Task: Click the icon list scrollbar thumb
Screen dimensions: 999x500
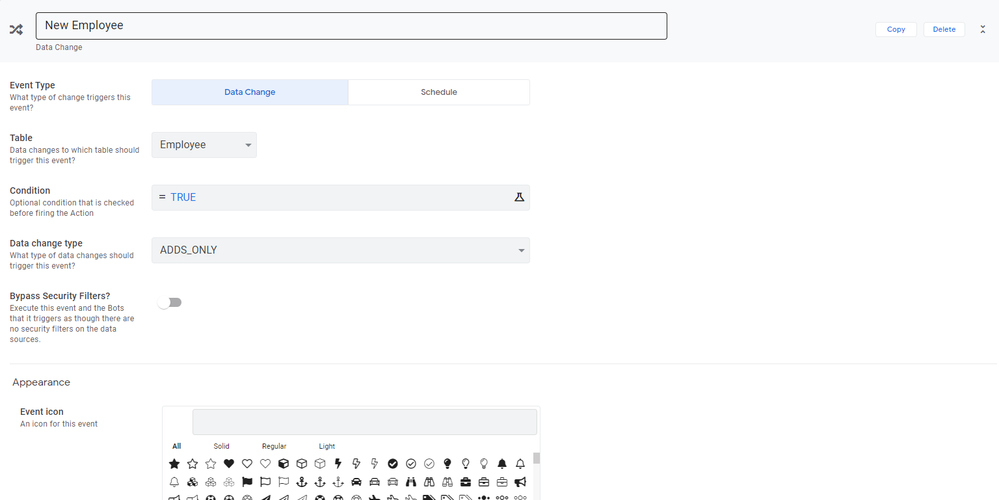Action: pos(536,459)
